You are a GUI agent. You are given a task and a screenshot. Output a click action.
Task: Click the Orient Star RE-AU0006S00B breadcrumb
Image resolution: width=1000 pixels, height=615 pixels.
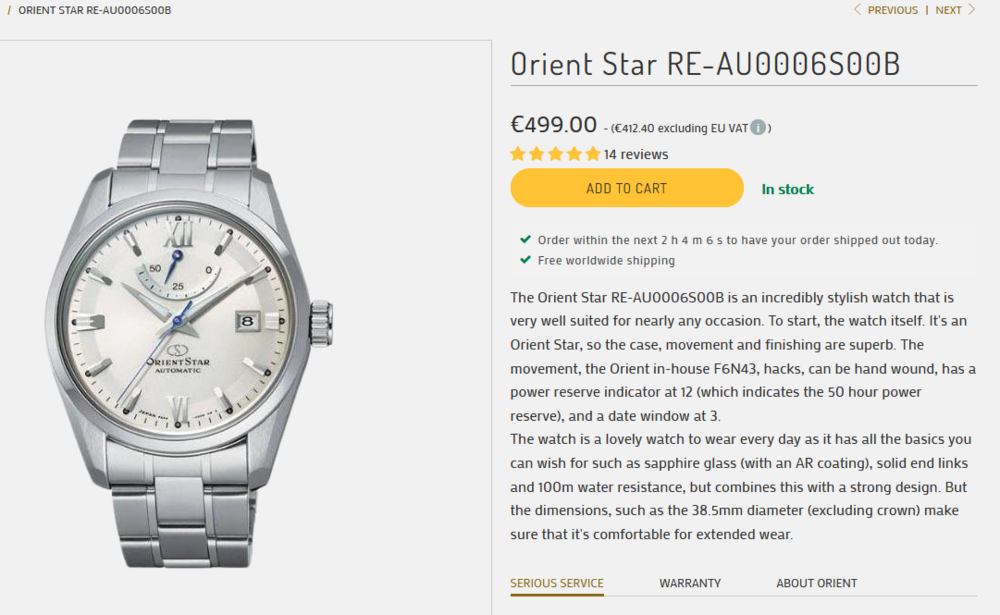pos(95,10)
